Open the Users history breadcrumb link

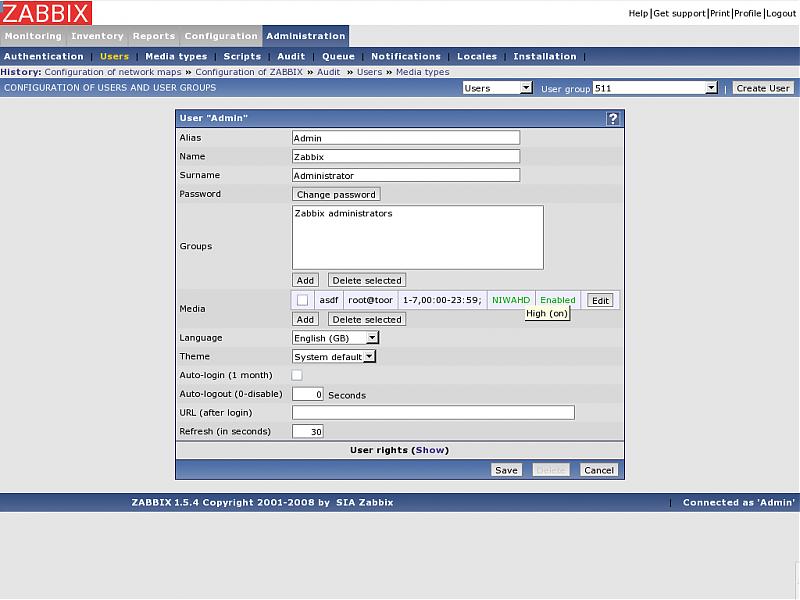click(x=369, y=72)
